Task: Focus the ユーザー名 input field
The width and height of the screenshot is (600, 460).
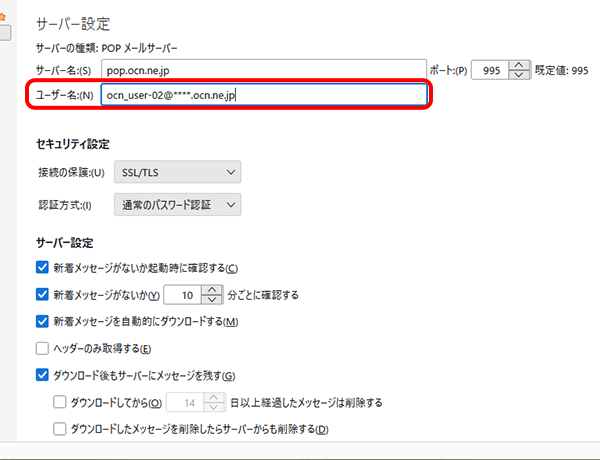Action: (x=265, y=96)
